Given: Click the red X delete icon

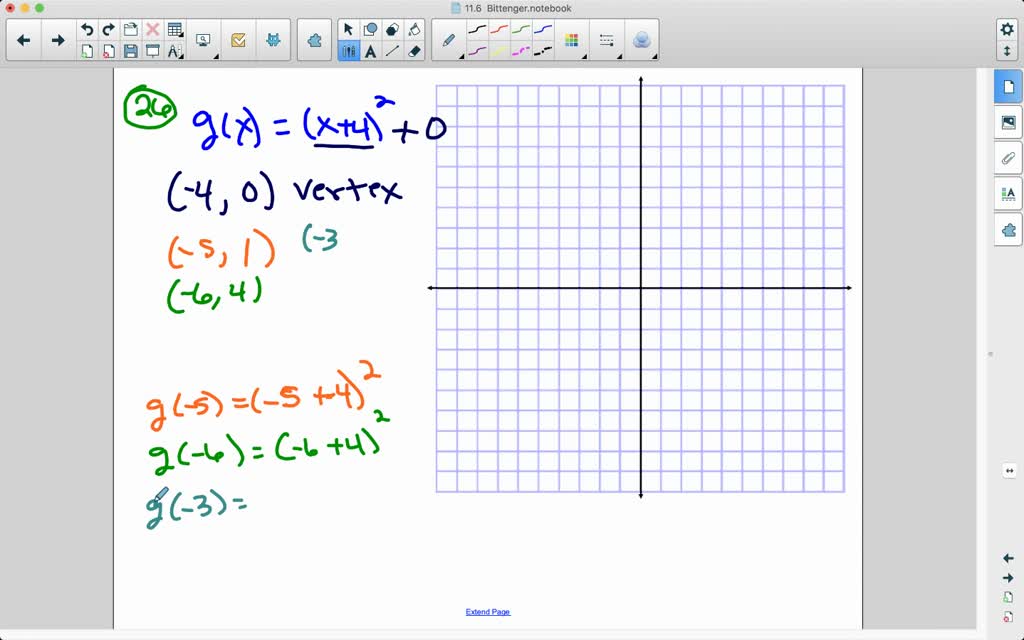Looking at the screenshot, I should click(x=152, y=29).
